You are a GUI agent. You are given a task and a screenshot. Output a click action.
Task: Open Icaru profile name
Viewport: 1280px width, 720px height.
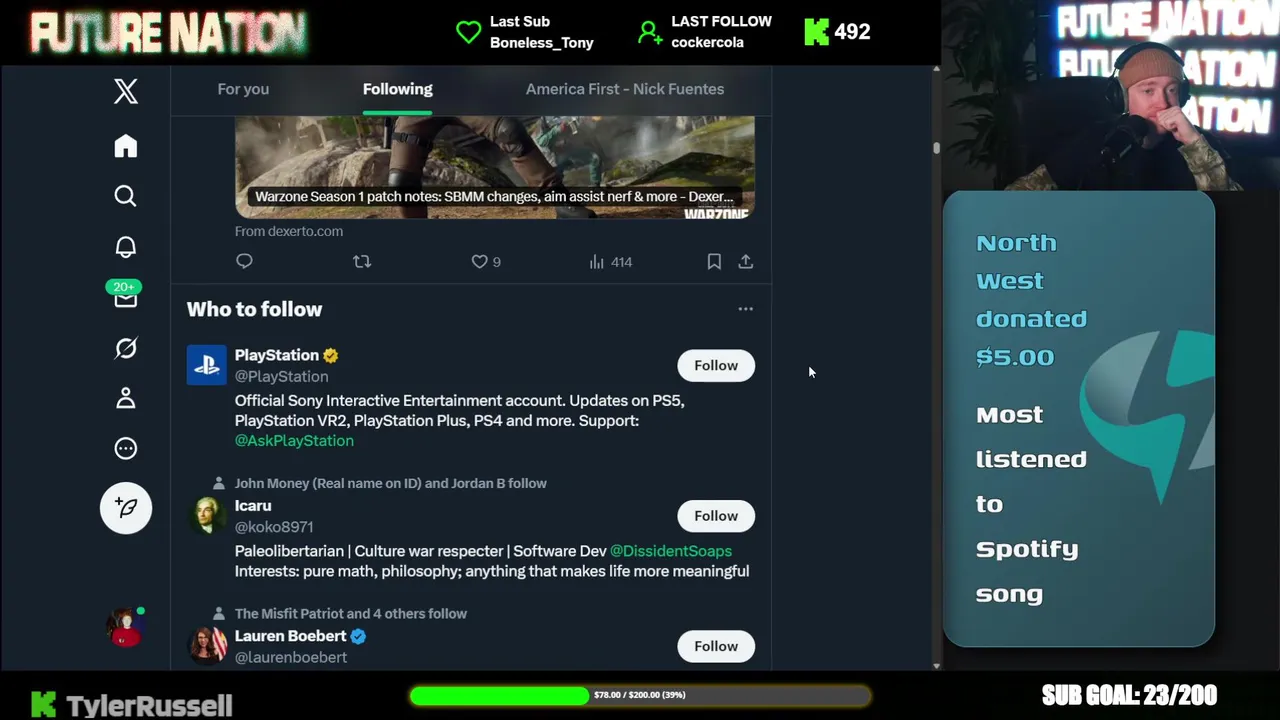[x=253, y=506]
